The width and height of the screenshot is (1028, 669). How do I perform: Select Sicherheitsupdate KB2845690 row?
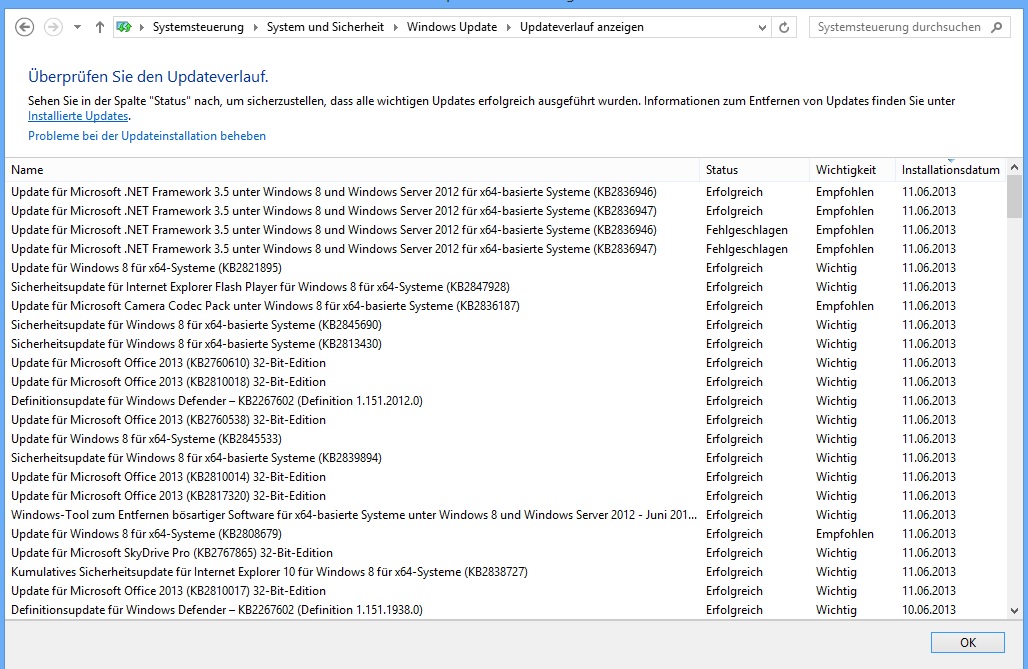point(505,325)
